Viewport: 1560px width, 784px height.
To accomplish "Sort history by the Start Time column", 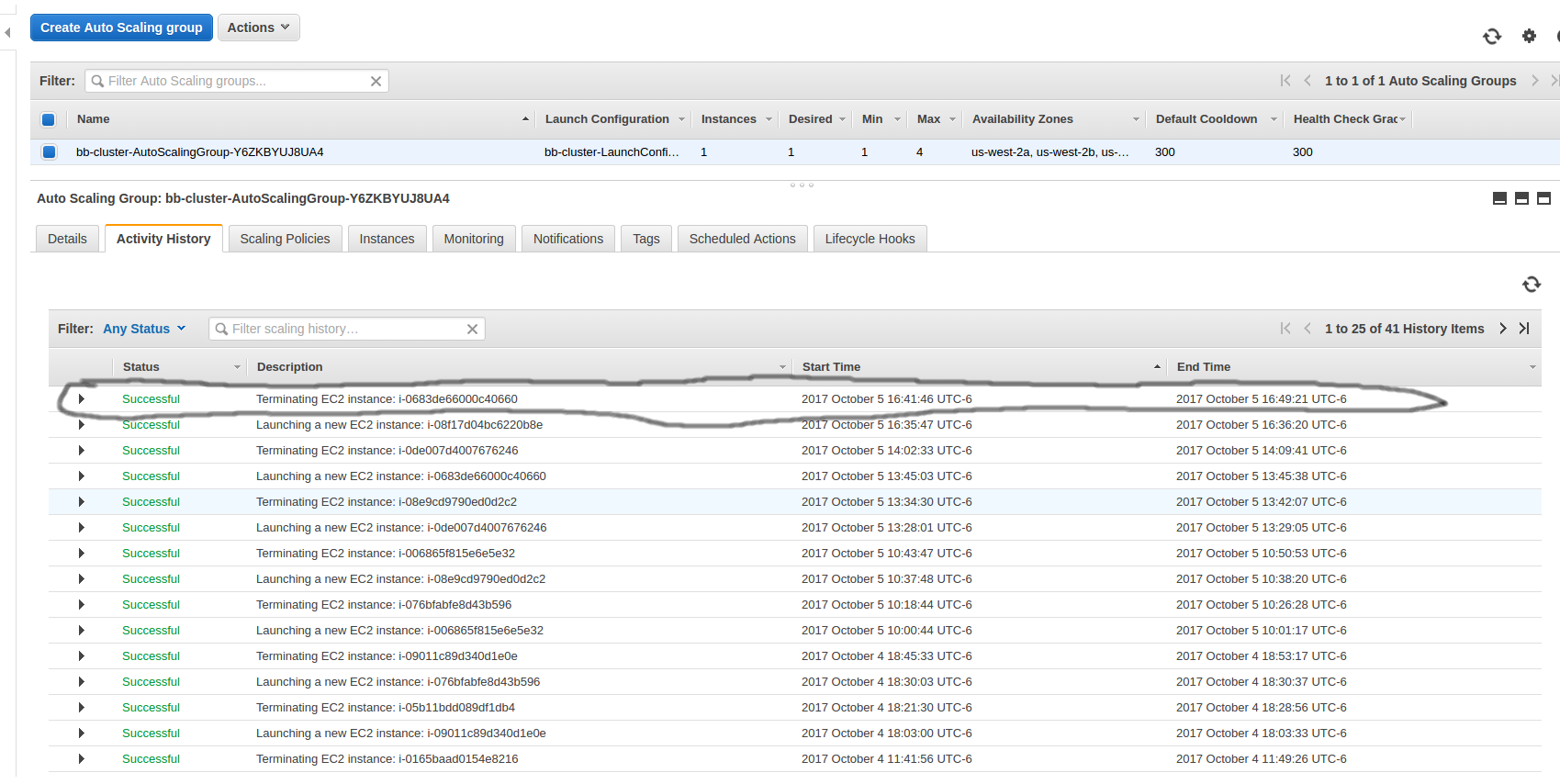I will tap(831, 367).
